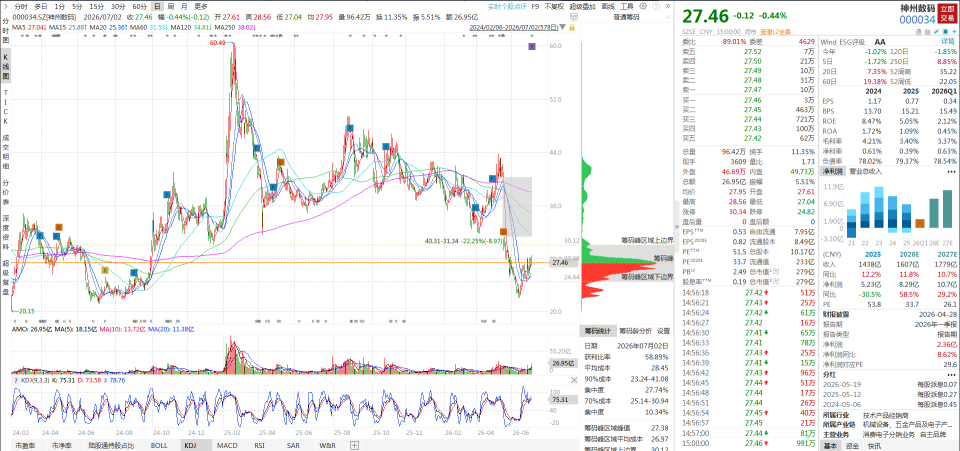
Task: Click the smiley feedback icon in top toolbar
Action: [x=656, y=6]
